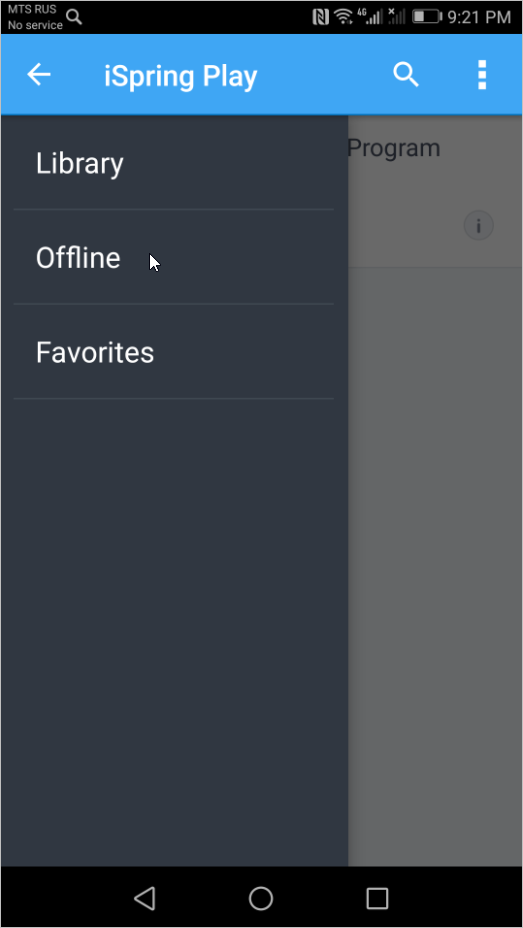Click the 9:21 PM clock
Screen dimensions: 523x928
pos(479,17)
